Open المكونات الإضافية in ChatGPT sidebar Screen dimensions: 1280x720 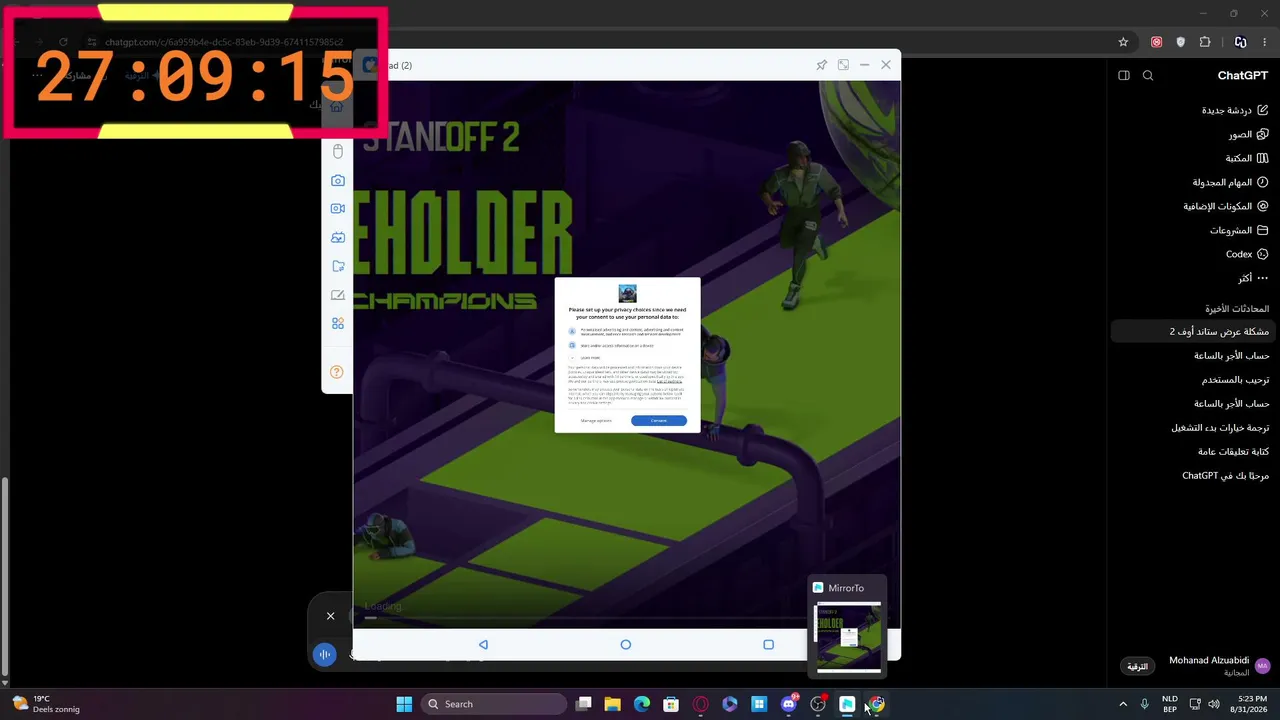pos(1226,206)
